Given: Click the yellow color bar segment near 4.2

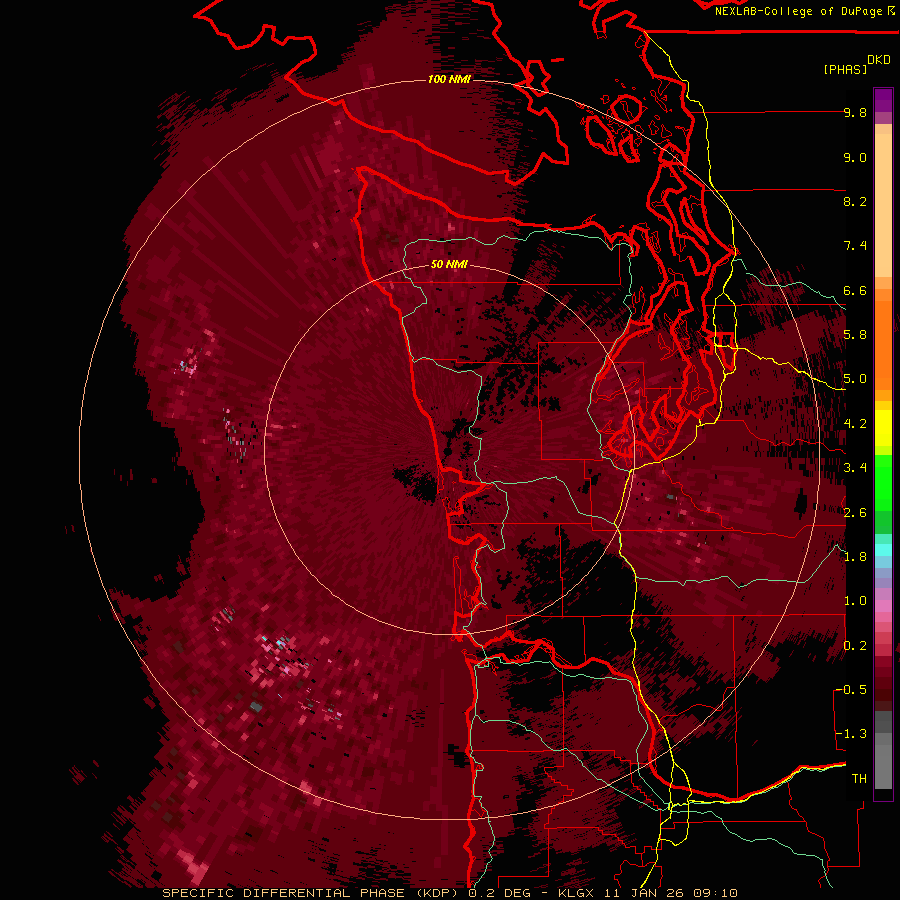Looking at the screenshot, I should point(883,428).
